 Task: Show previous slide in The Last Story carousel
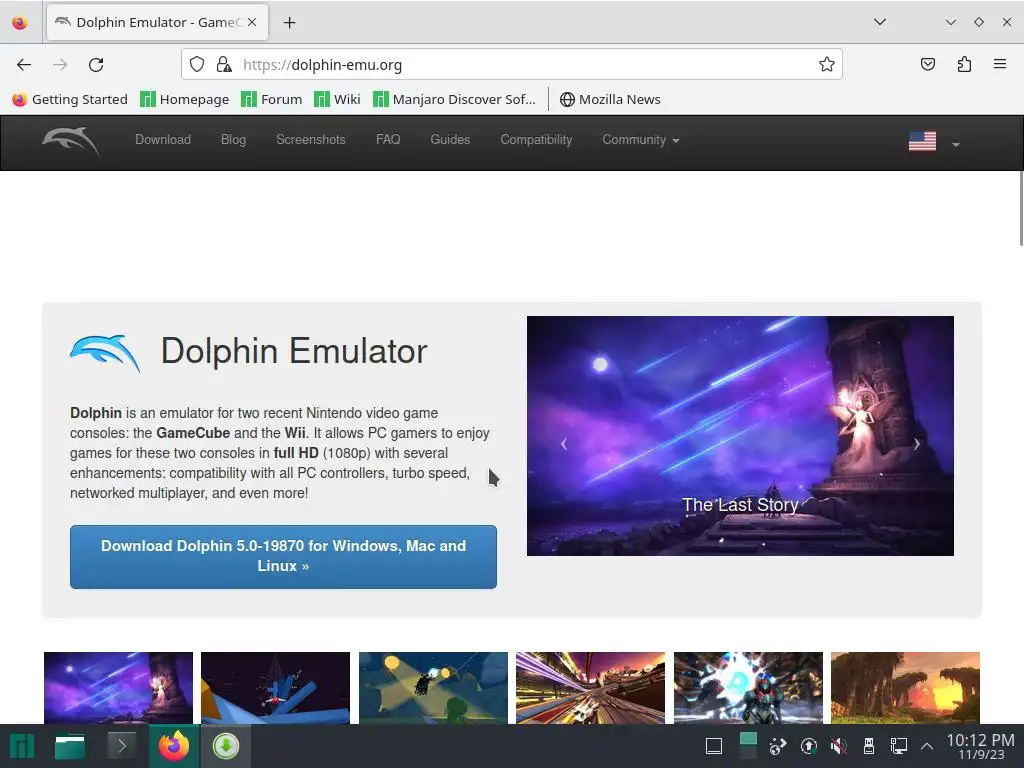564,444
